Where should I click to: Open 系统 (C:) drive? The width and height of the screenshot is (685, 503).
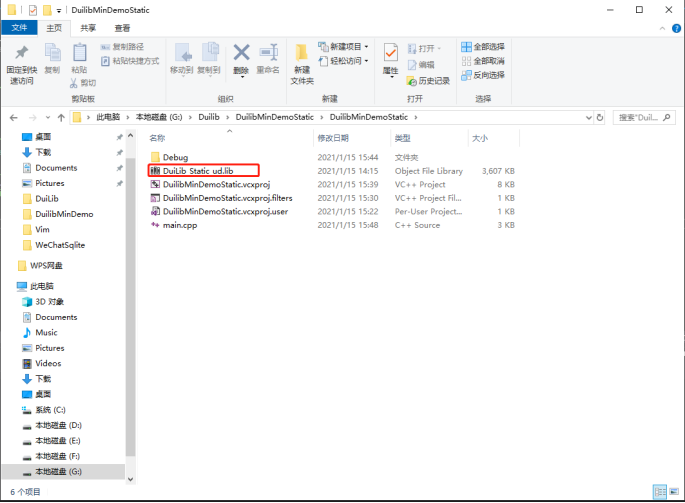[50, 410]
